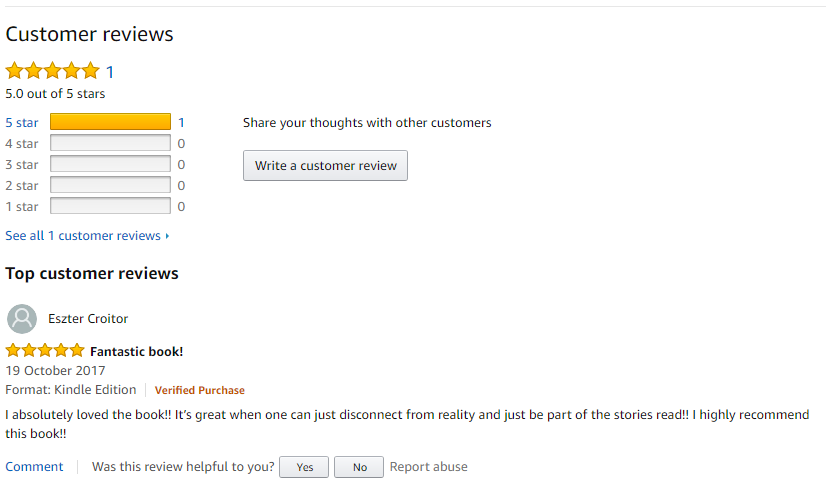Click the 3 star histogram bar
This screenshot has height=493, width=826.
click(110, 164)
